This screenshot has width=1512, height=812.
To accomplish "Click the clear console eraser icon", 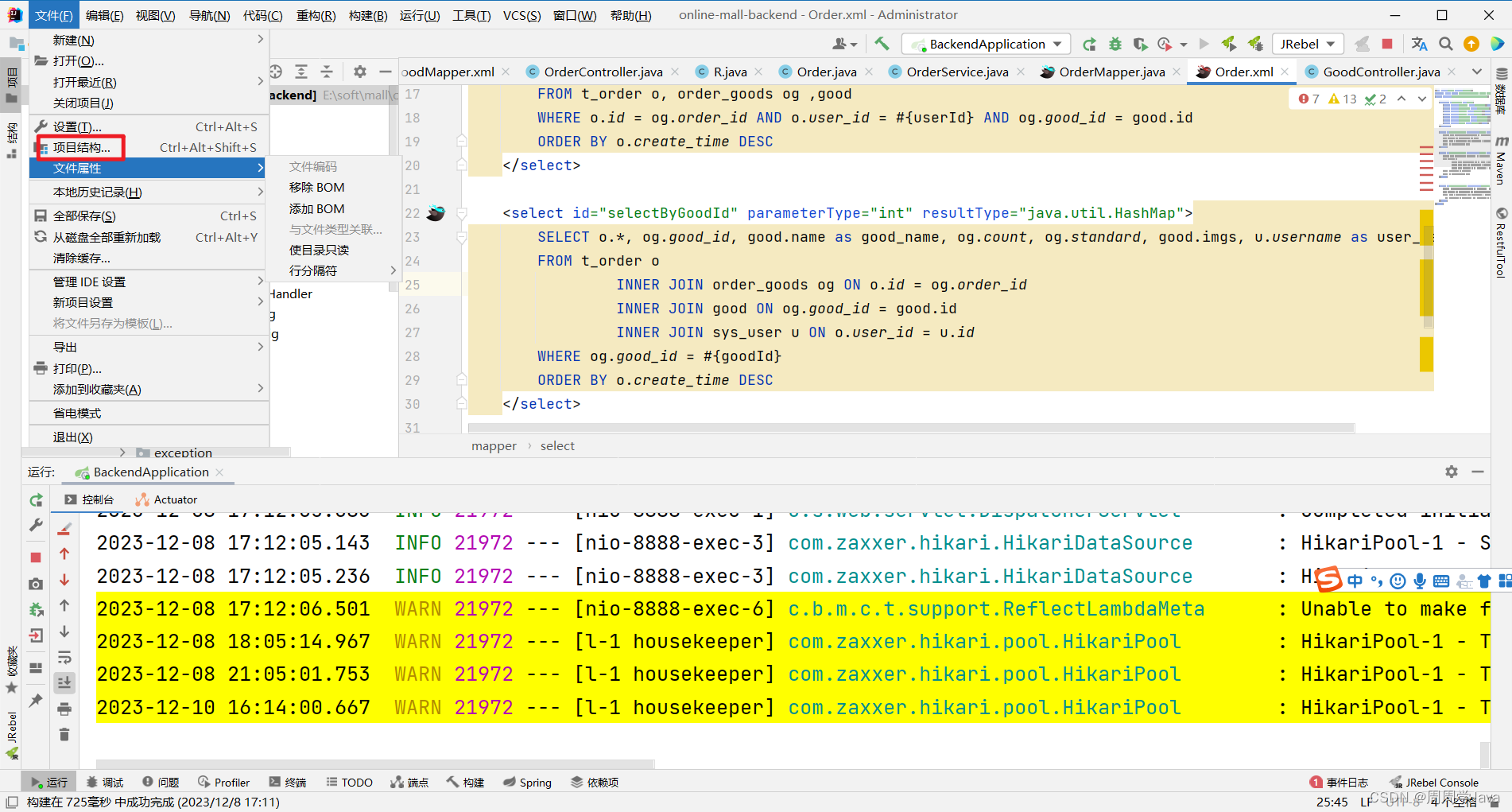I will coord(64,529).
